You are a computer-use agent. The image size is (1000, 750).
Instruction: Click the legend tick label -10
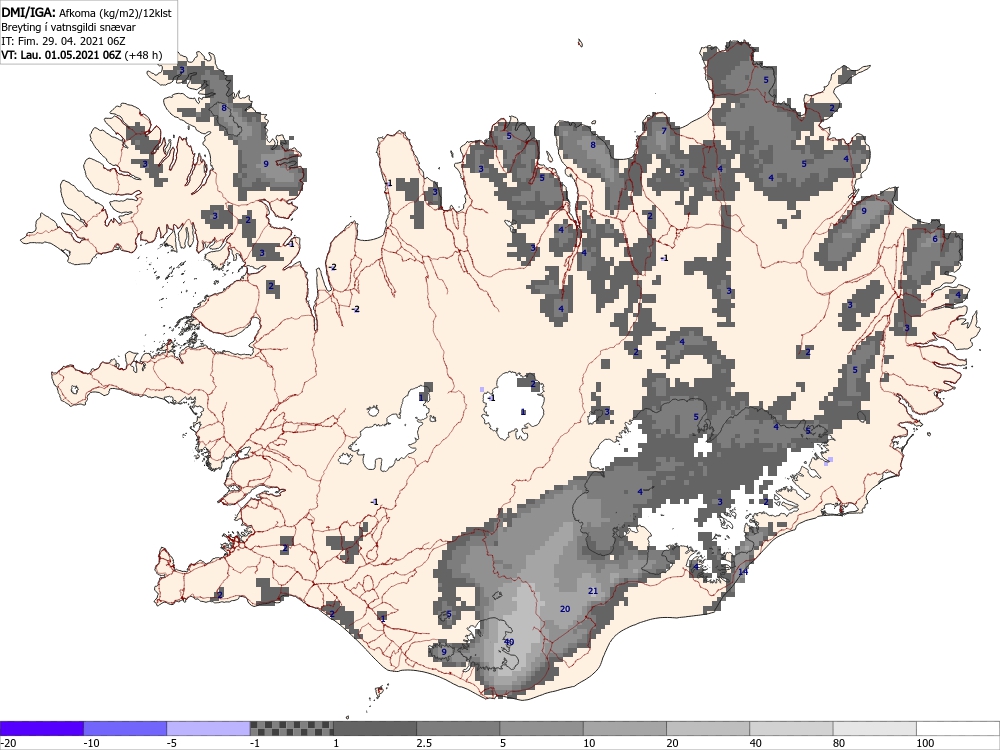[91, 743]
